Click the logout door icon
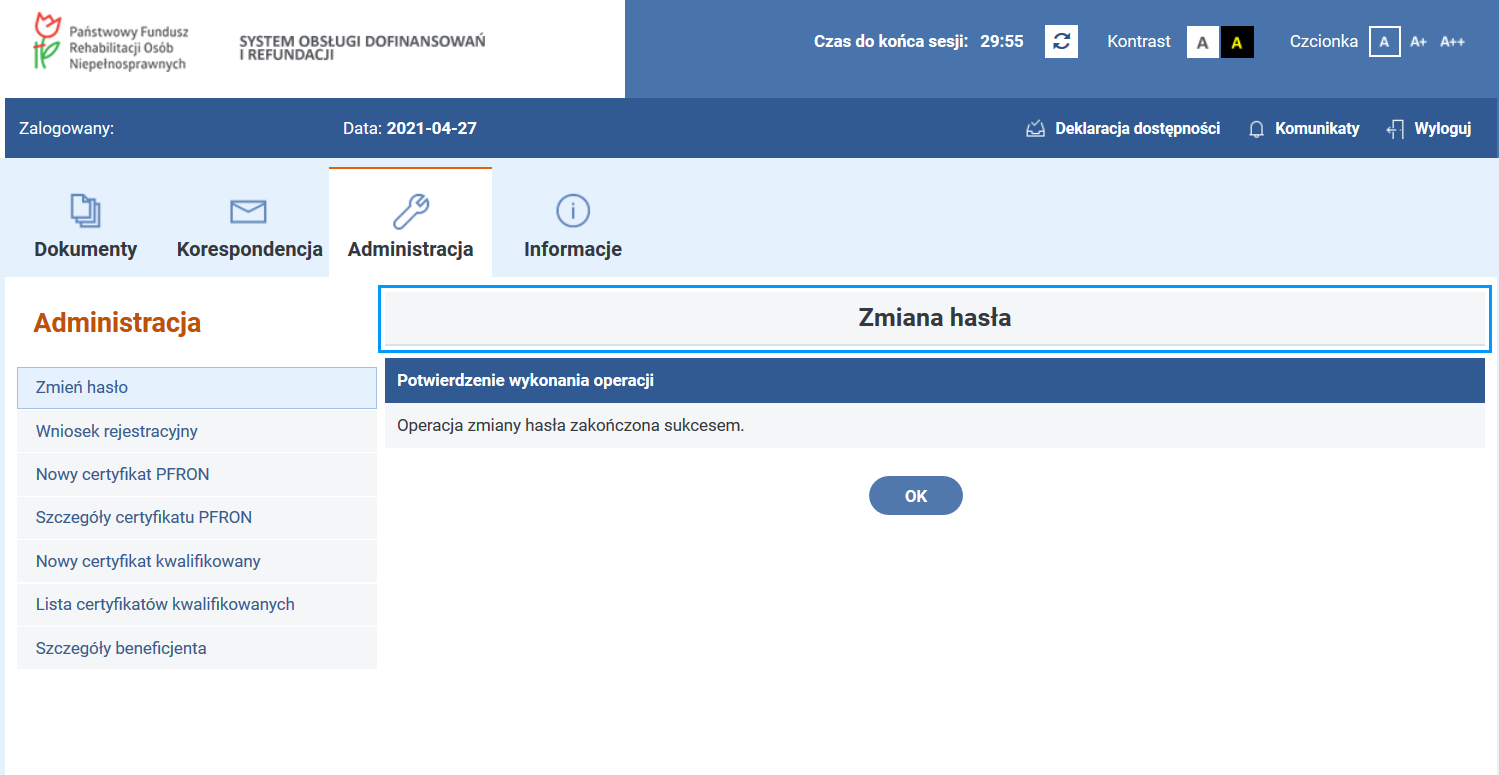This screenshot has width=1499, height=775. [x=1396, y=129]
